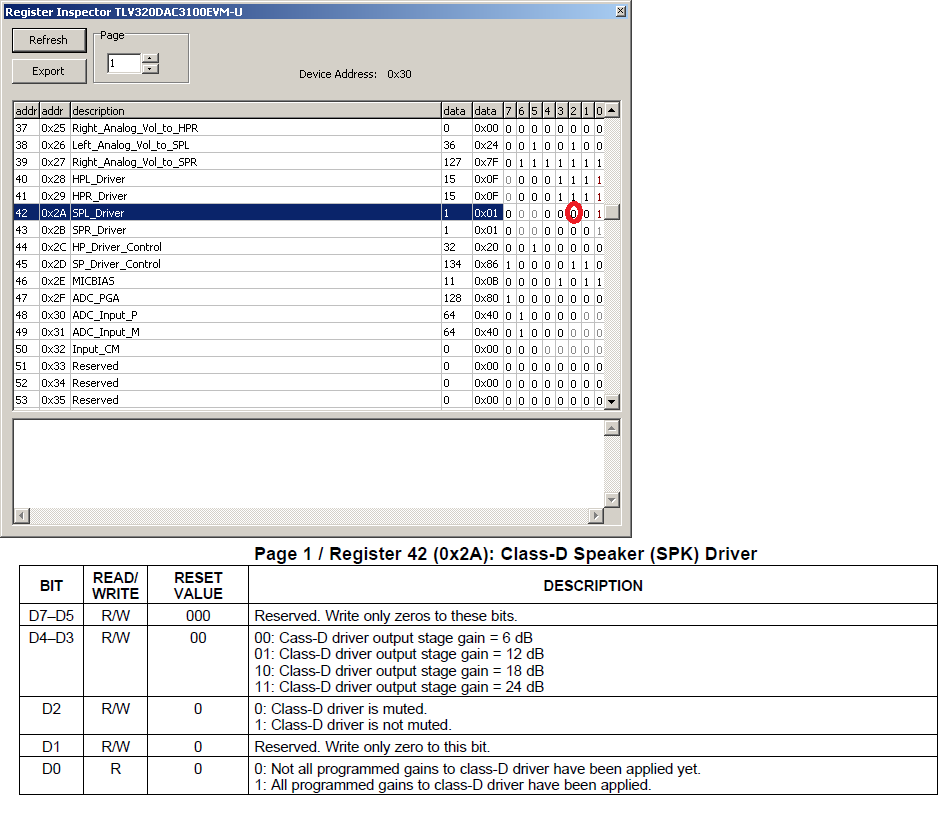
Task: Click the D4–D3 bit row in datasheet
Action: (x=478, y=661)
